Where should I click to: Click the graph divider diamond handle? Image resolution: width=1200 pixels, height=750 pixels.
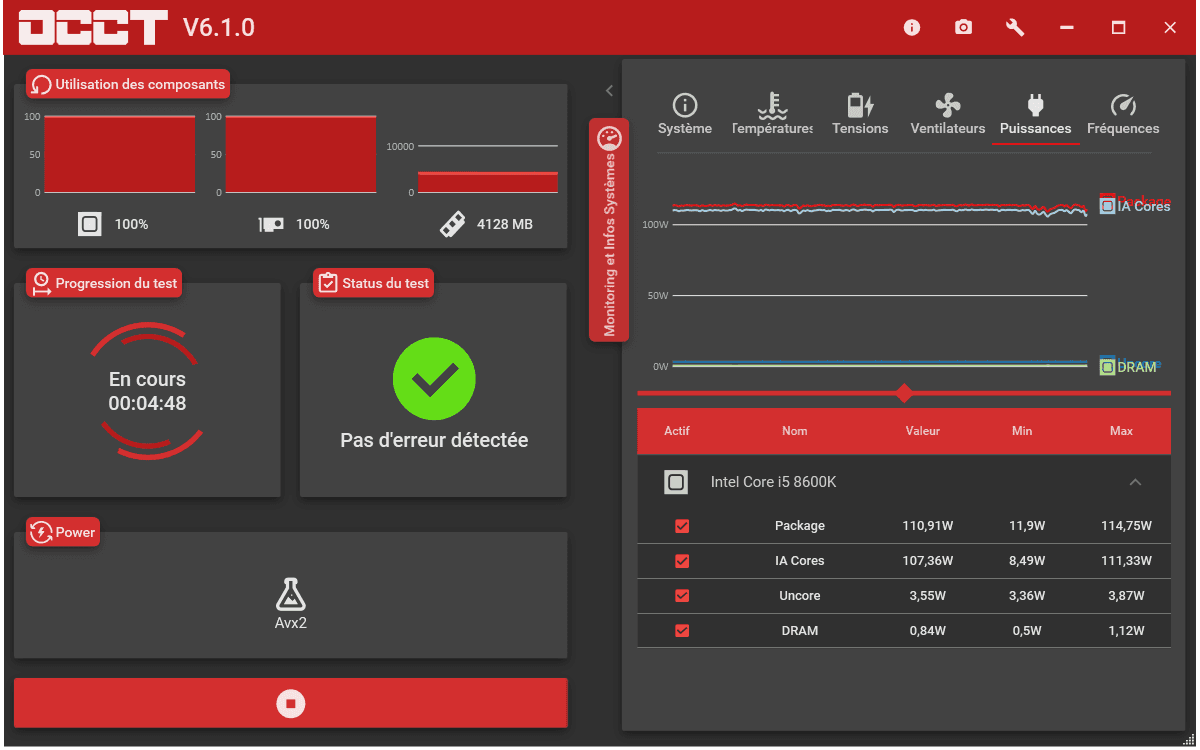pos(904,393)
